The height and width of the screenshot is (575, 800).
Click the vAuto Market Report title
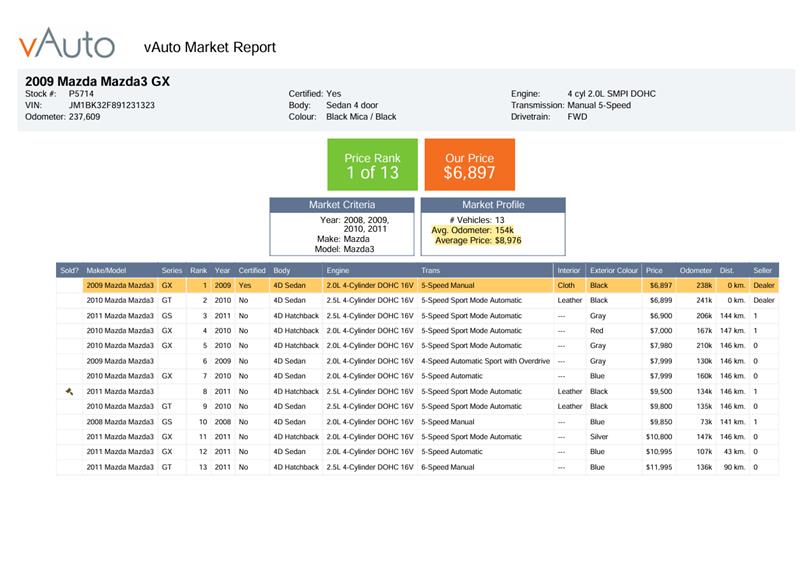coord(210,47)
